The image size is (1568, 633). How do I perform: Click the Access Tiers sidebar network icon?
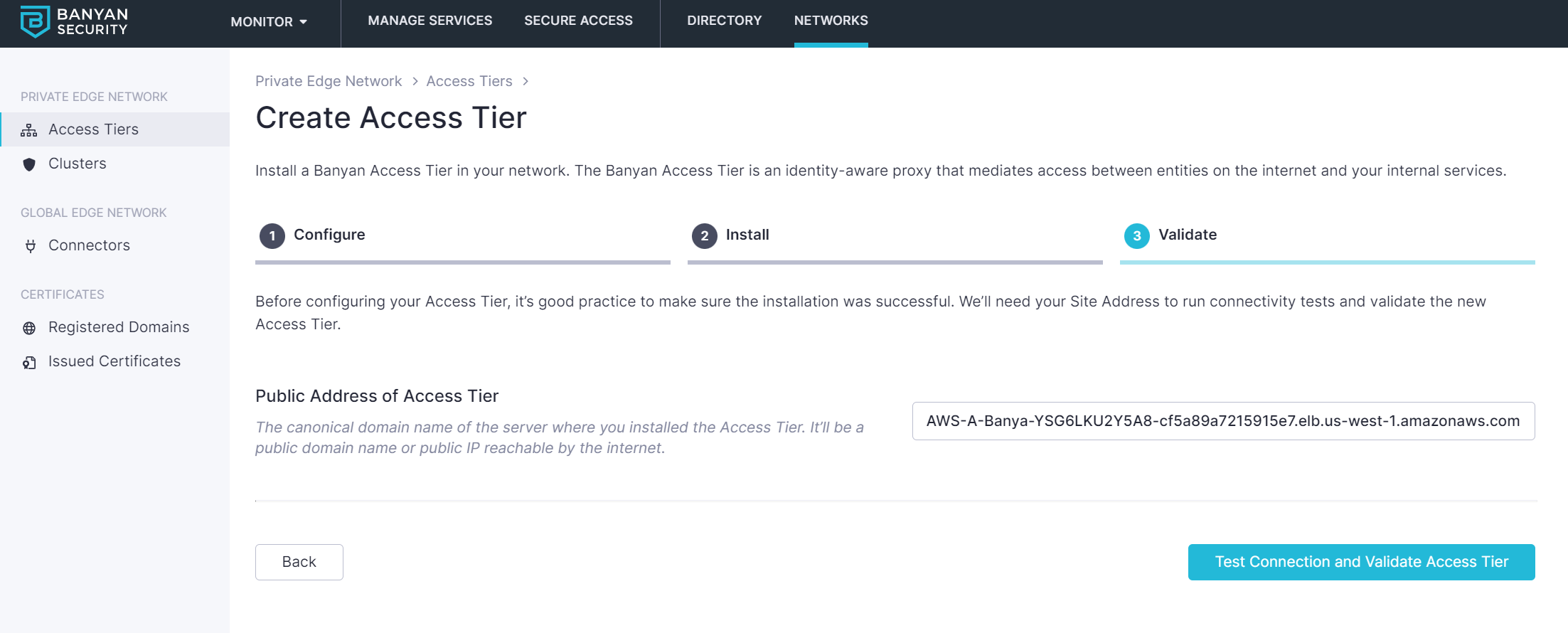[x=29, y=130]
